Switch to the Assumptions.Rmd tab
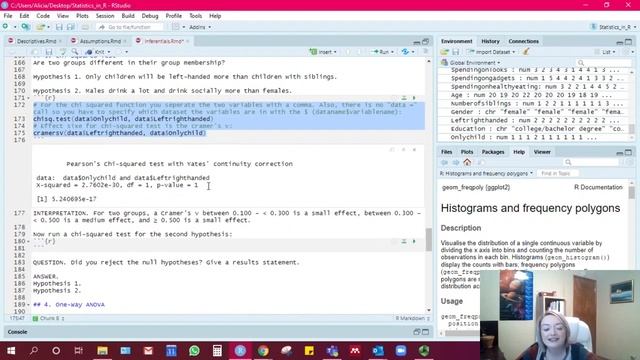This screenshot has height=360, width=640. [100, 41]
